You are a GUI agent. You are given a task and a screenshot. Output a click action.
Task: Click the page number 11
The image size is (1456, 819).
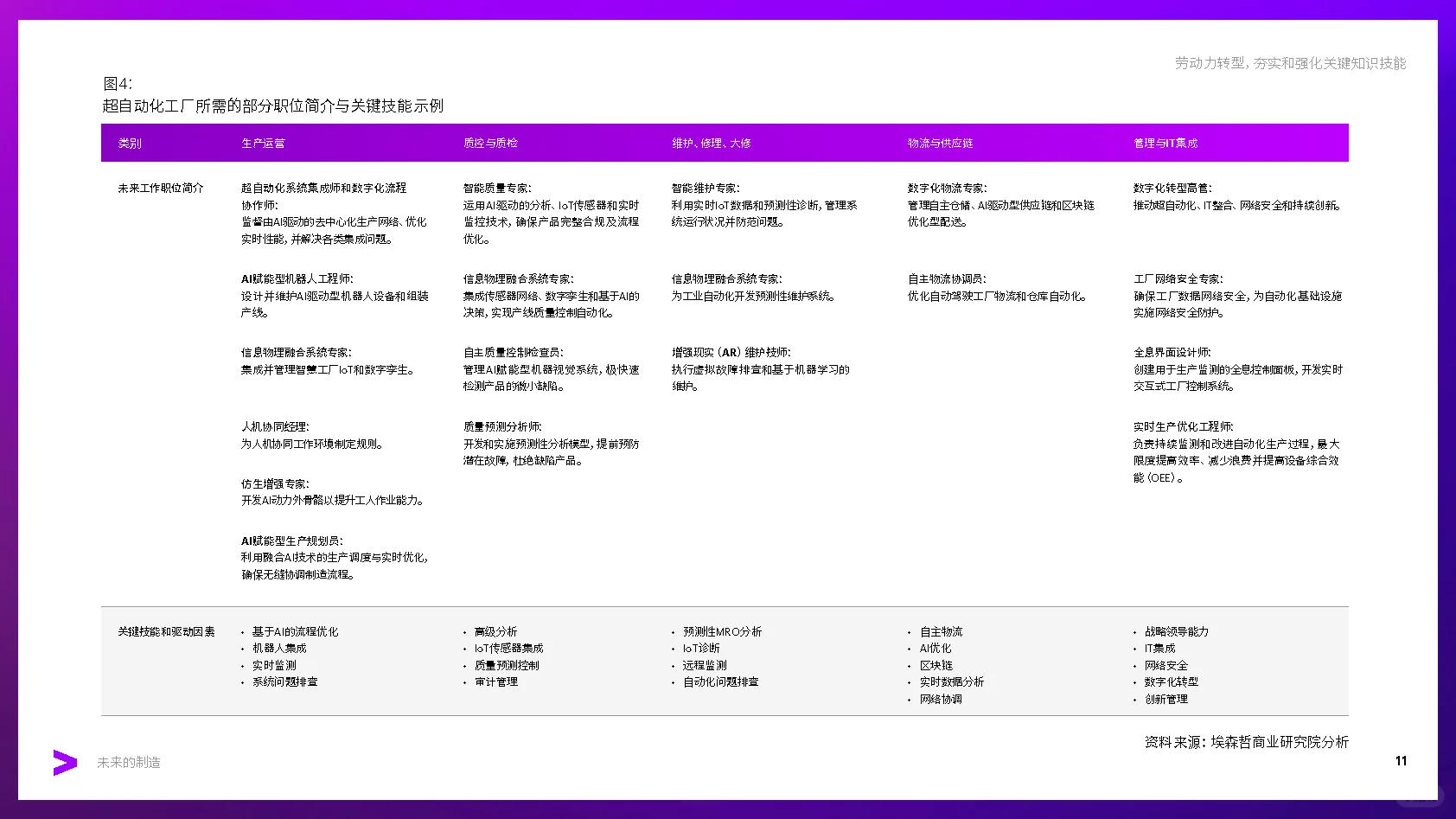tap(1402, 761)
